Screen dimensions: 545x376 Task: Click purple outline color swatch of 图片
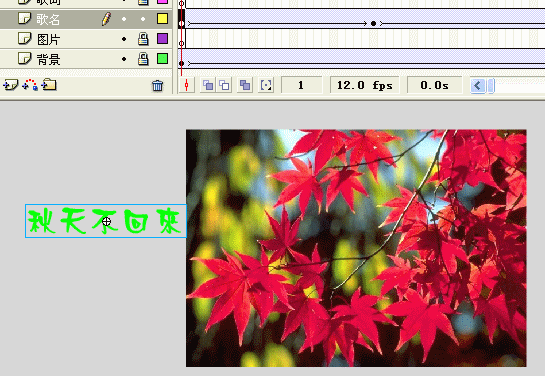[162, 39]
